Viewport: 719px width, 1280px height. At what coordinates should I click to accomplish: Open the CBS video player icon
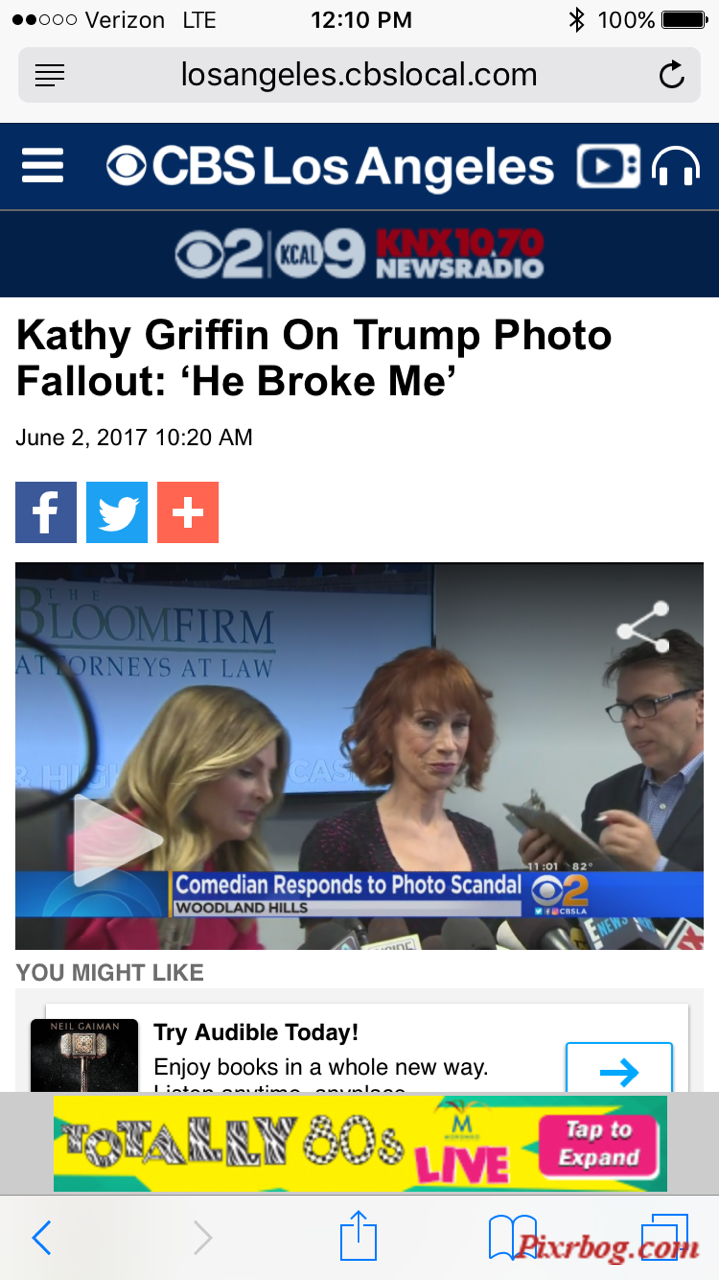click(607, 166)
